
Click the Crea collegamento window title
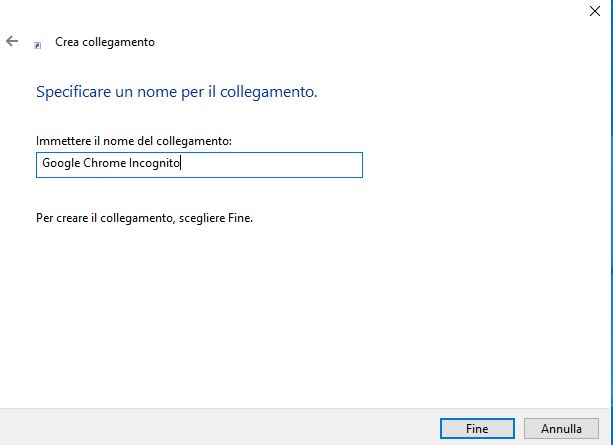click(105, 42)
